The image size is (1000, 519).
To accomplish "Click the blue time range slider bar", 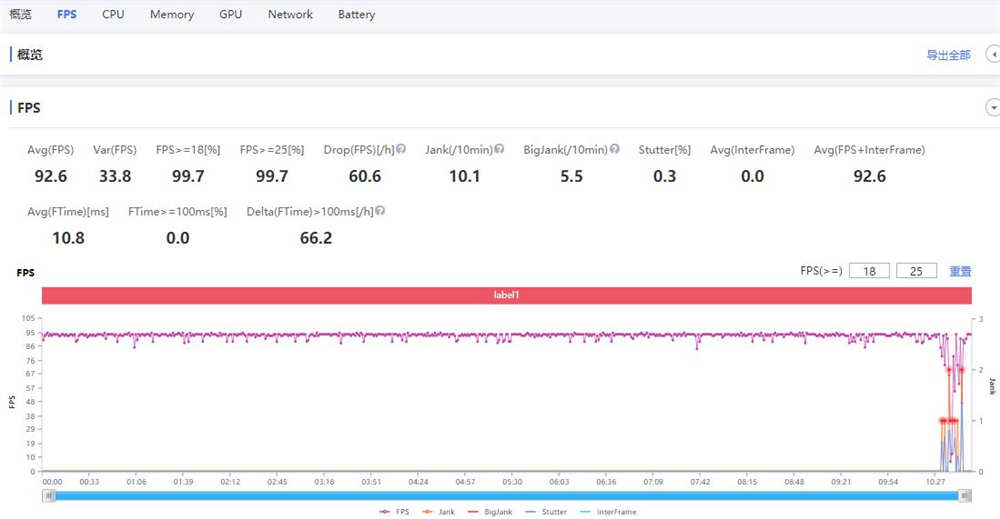I will point(507,495).
